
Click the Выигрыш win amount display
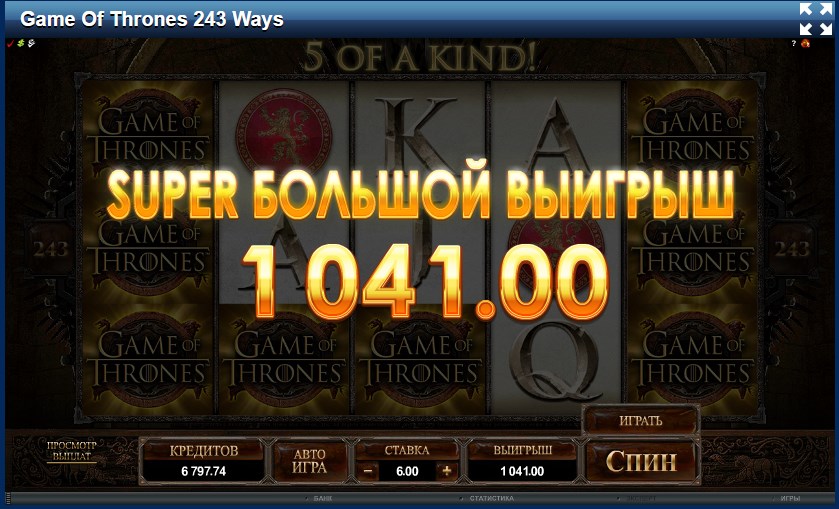pos(522,471)
